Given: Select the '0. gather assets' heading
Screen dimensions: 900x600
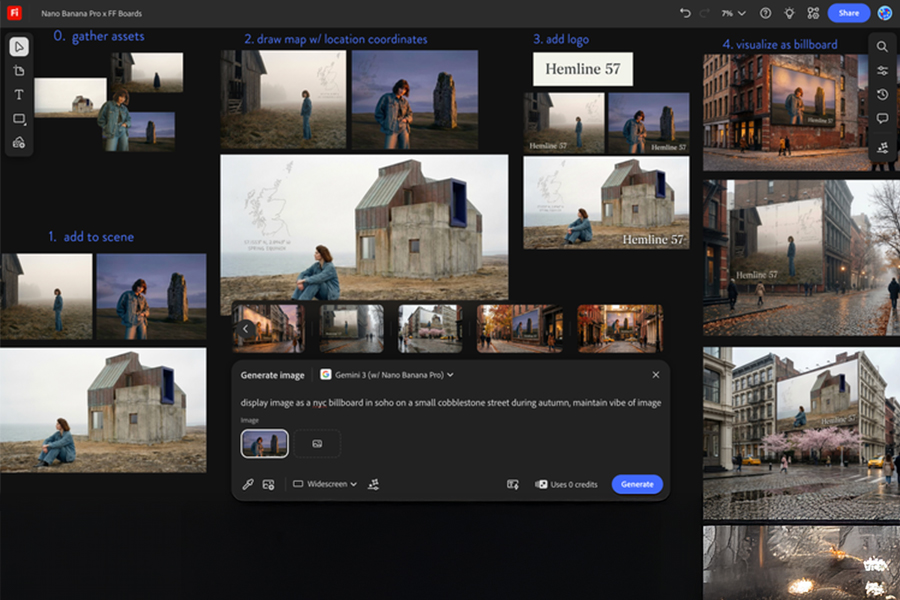Looking at the screenshot, I should [99, 36].
